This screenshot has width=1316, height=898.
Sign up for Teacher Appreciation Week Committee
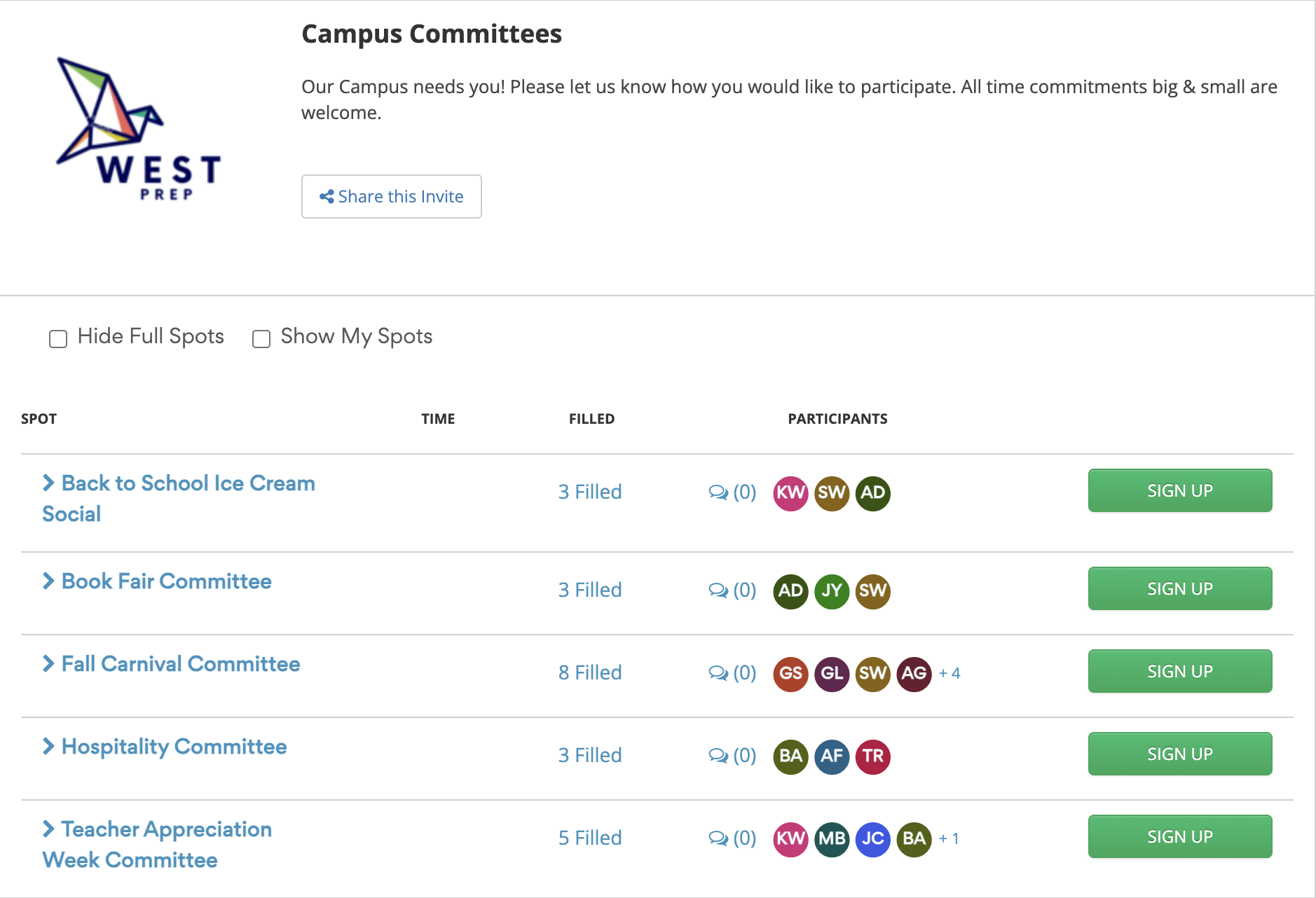point(1180,836)
